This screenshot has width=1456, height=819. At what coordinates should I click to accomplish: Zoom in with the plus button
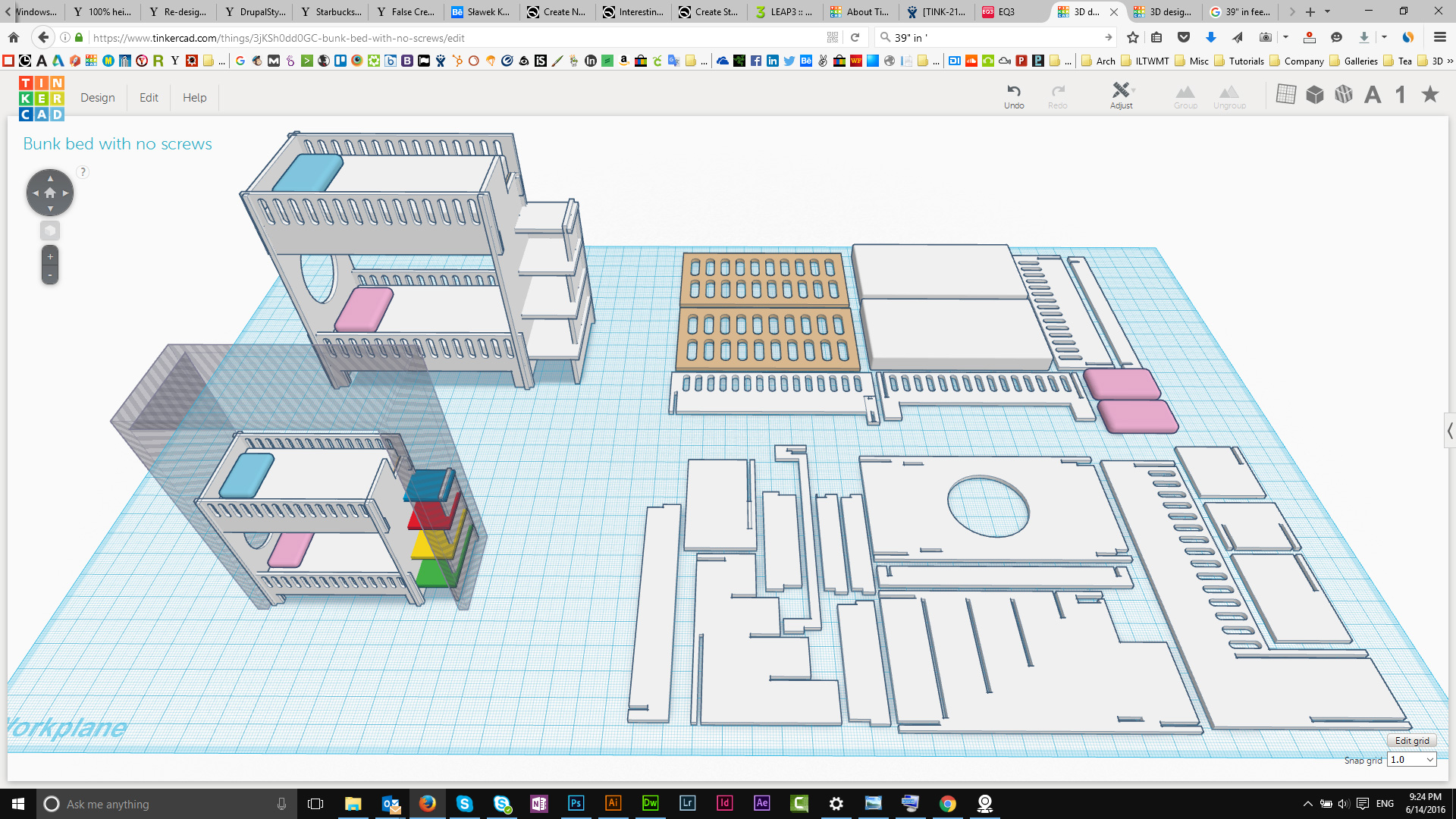tap(50, 256)
